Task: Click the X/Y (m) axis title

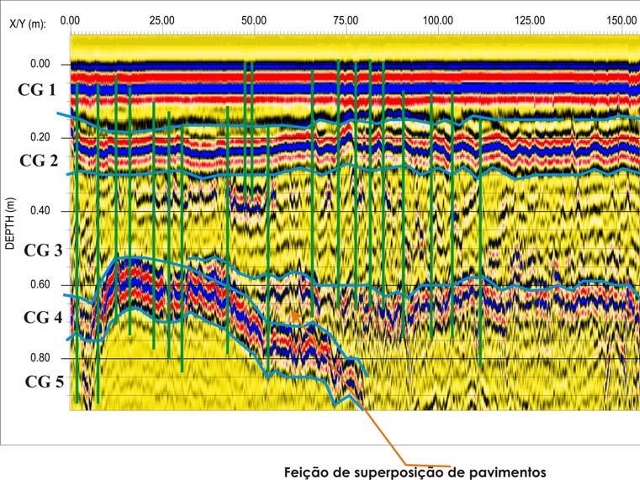Action: pyautogui.click(x=28, y=24)
